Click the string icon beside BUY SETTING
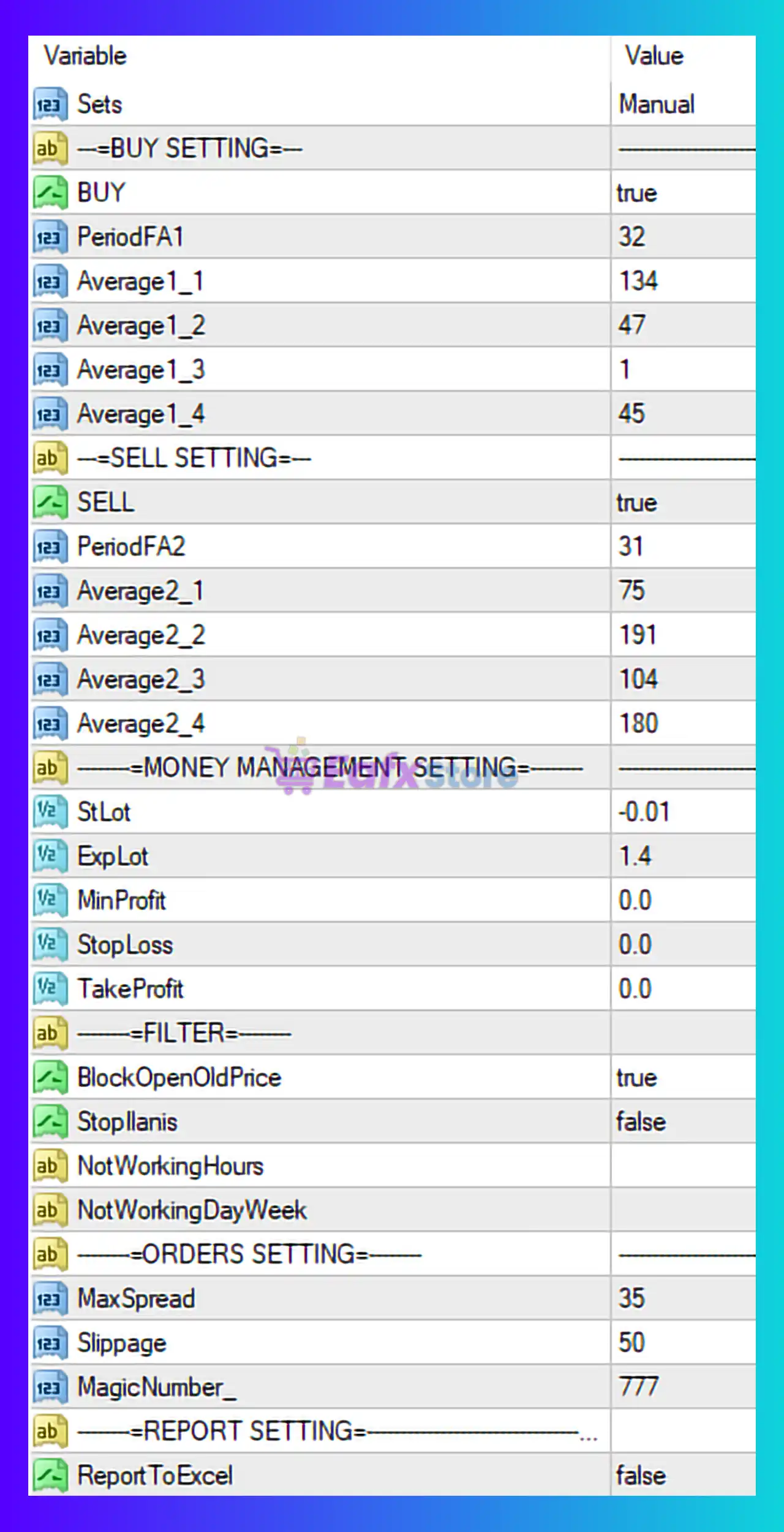The image size is (784, 1532). (x=50, y=149)
